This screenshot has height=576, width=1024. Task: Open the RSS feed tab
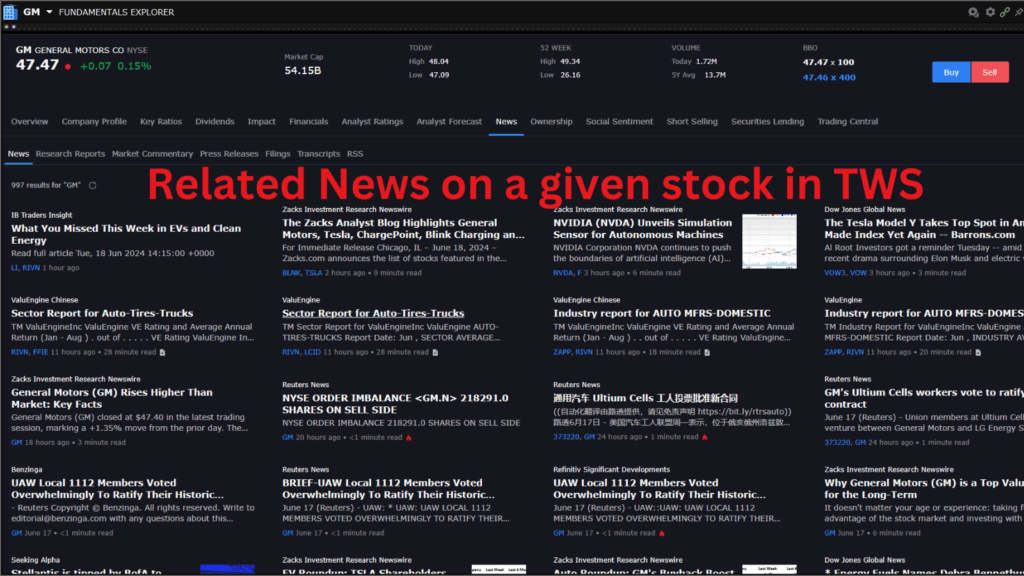click(356, 153)
